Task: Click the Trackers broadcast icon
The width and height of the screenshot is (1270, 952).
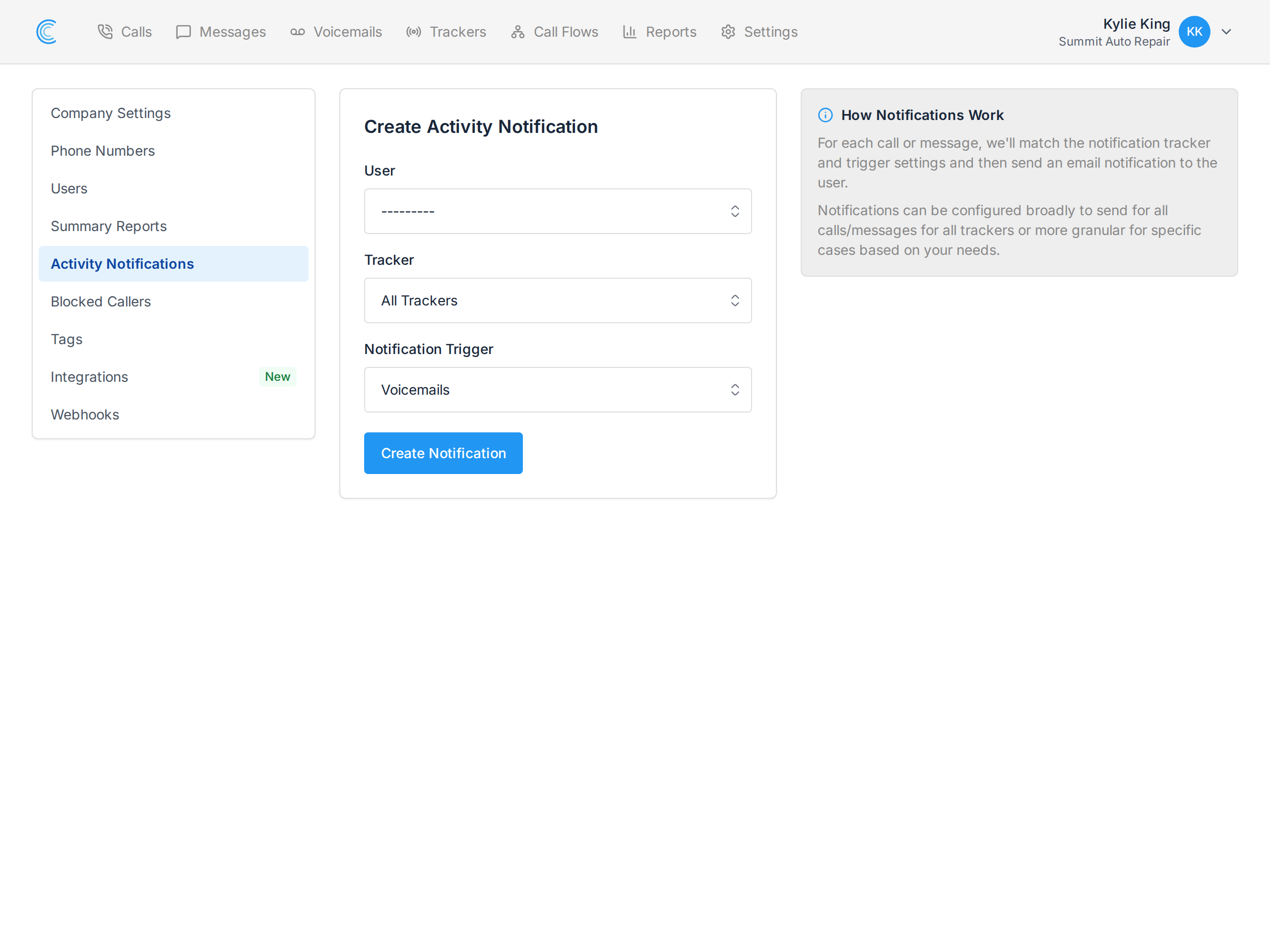Action: [413, 32]
